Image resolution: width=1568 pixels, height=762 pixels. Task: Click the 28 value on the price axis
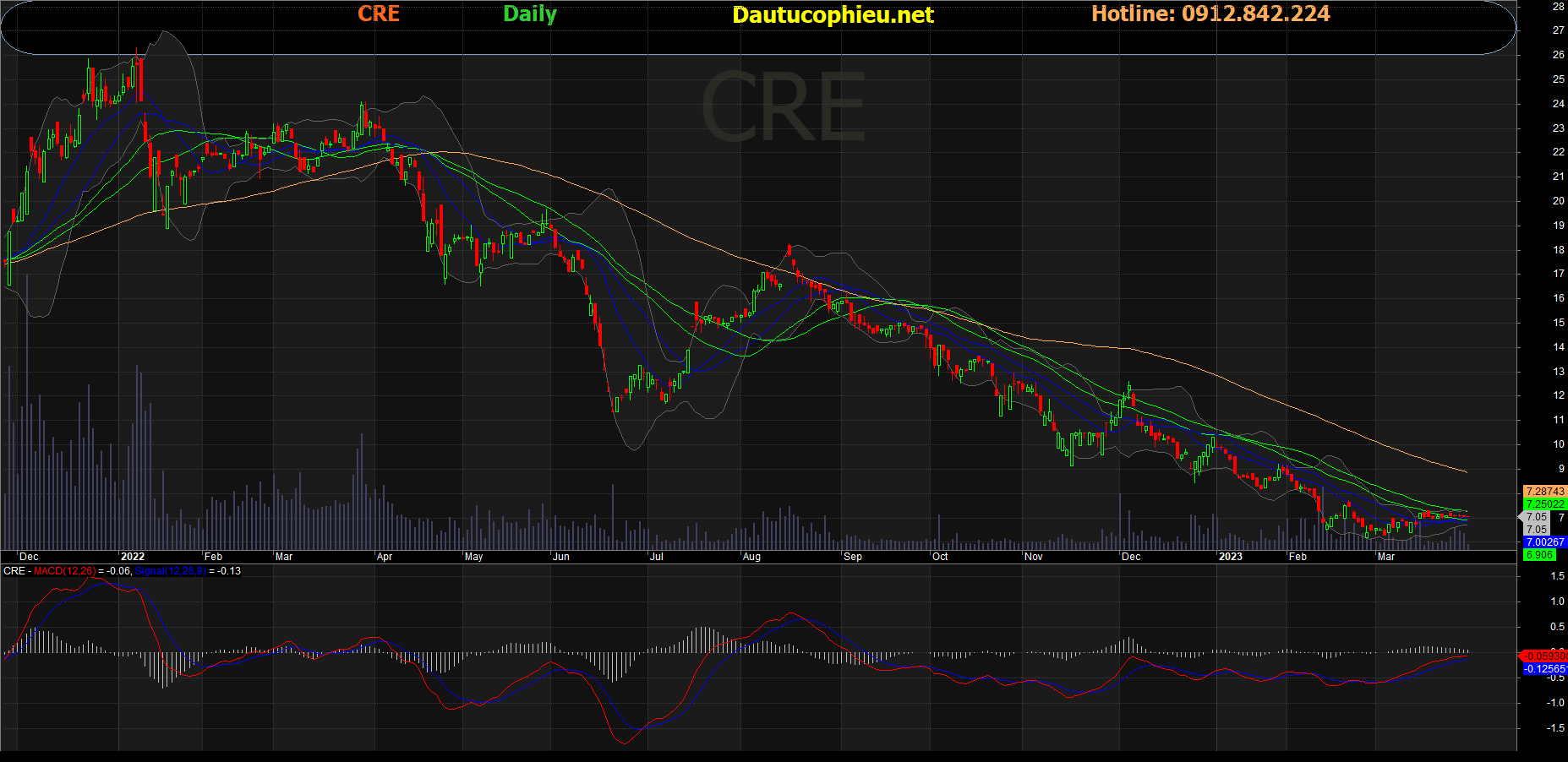point(1558,6)
